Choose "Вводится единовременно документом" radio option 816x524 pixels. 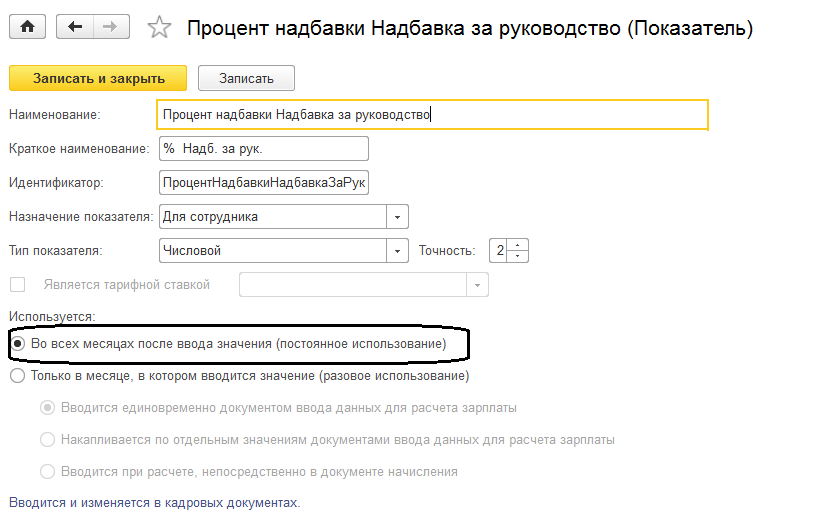pos(47,408)
